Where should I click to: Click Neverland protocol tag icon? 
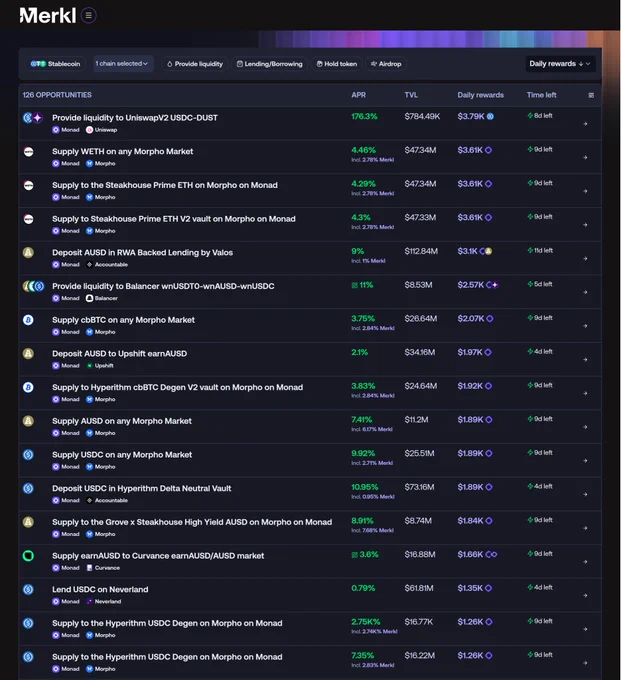point(89,602)
